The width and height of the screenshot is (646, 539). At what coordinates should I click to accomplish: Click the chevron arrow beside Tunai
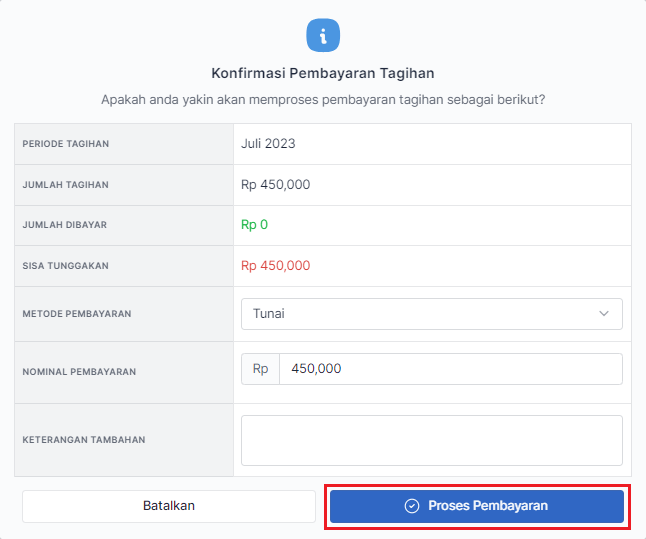click(604, 314)
